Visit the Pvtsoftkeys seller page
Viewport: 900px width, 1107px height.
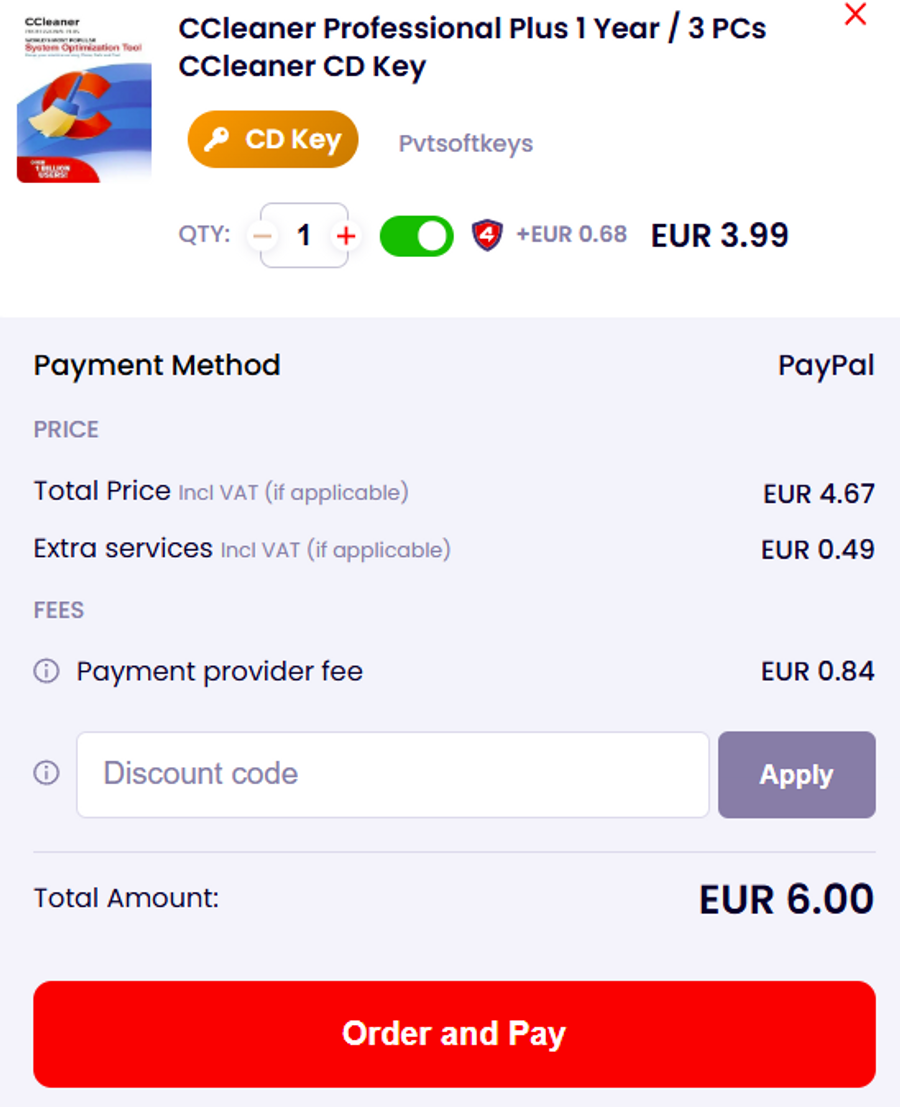(465, 143)
